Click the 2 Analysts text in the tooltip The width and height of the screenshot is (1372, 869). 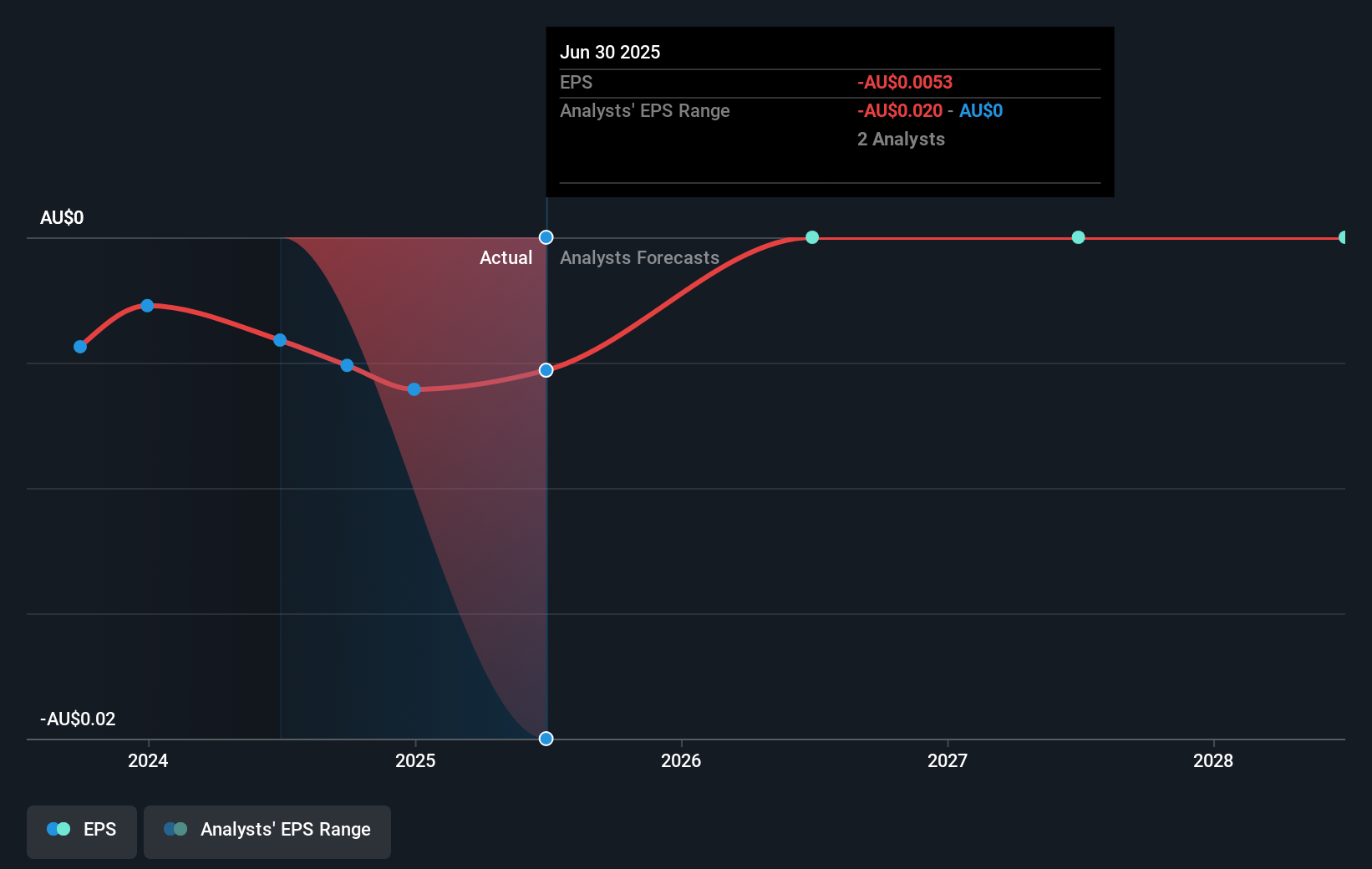tap(901, 139)
